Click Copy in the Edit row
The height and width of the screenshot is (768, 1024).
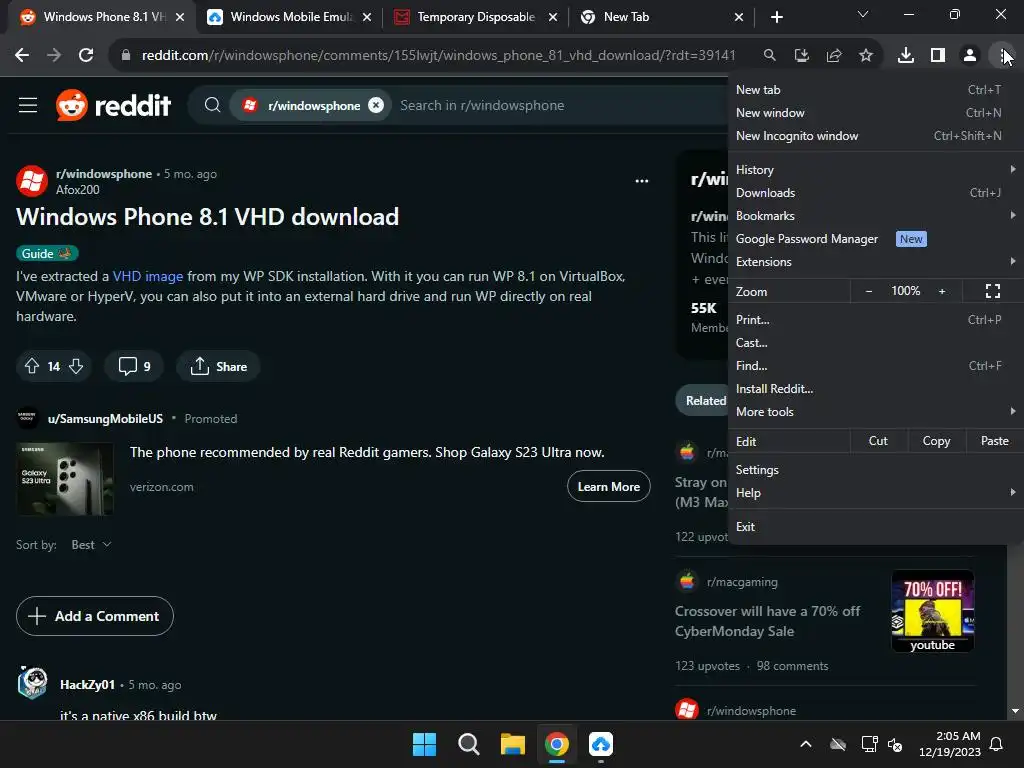(936, 441)
